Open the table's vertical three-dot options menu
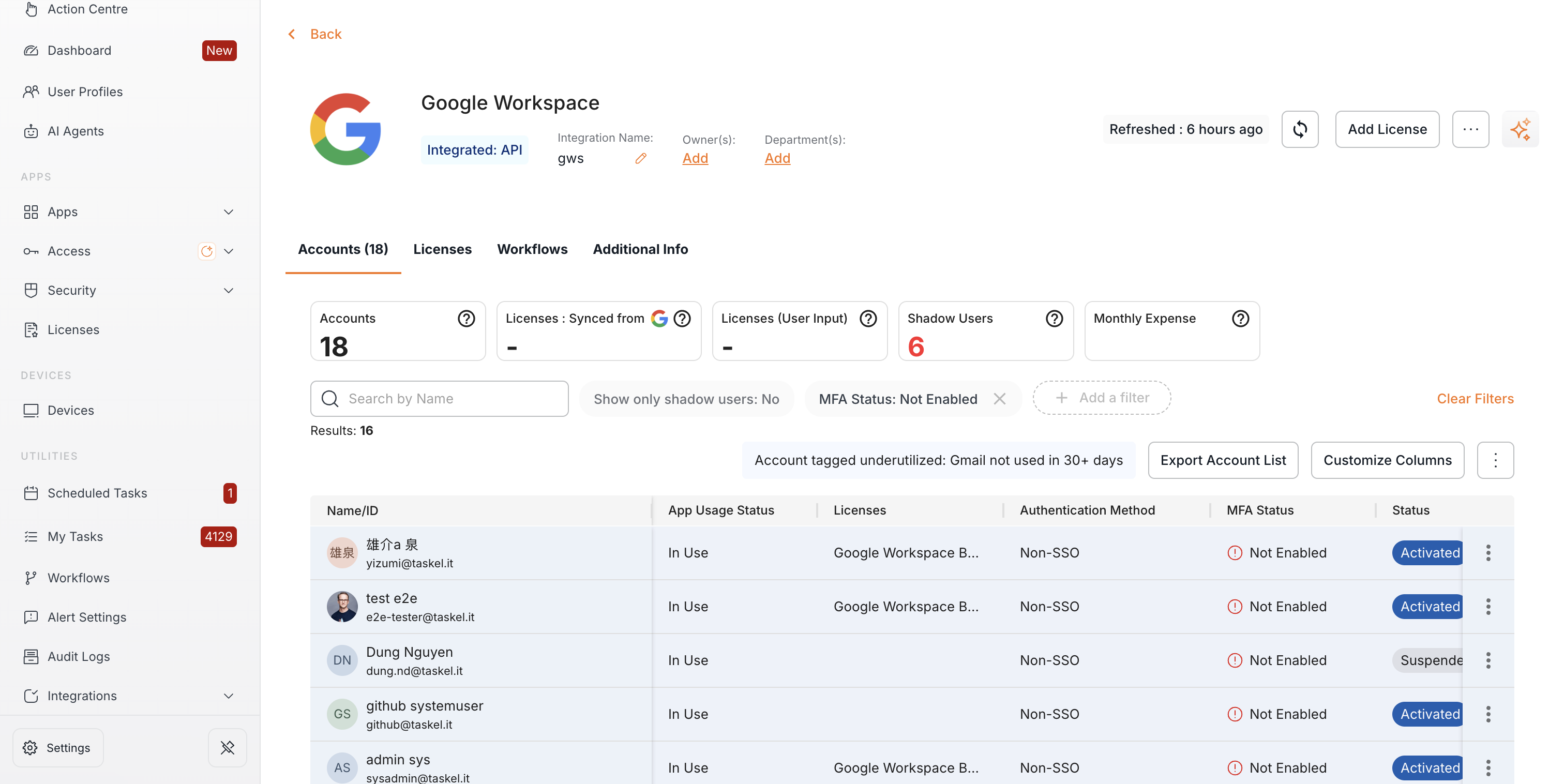Screen dimensions: 1564x784 coord(1495,460)
